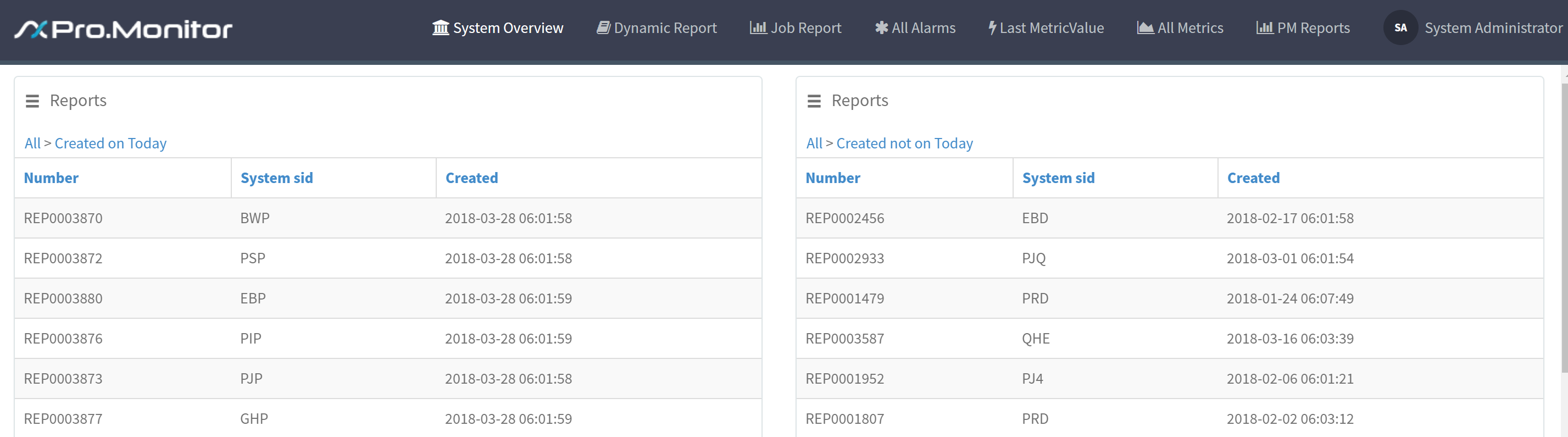
Task: Open right Reports panel hamburger menu
Action: [x=814, y=101]
